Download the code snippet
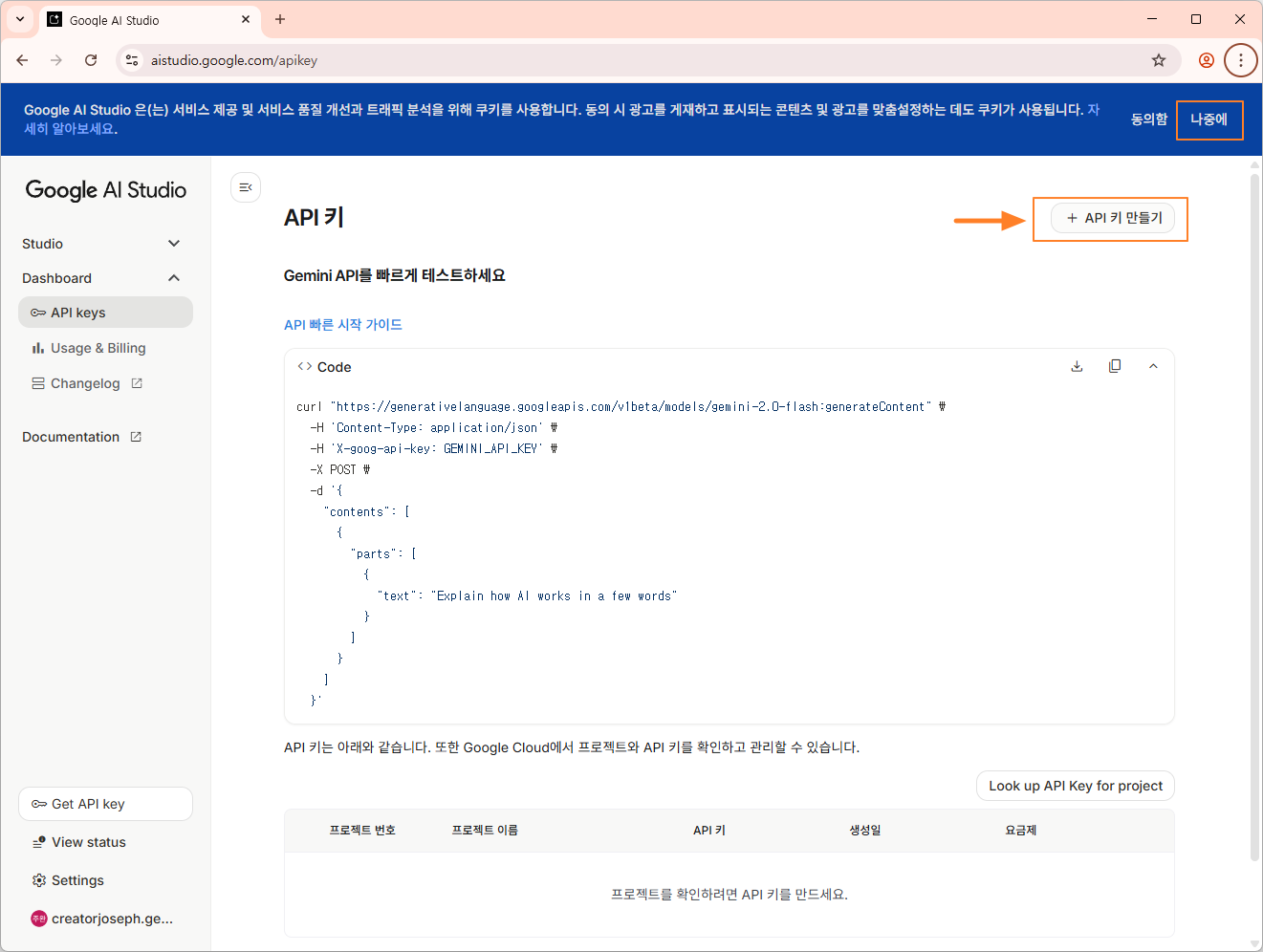 tap(1077, 366)
